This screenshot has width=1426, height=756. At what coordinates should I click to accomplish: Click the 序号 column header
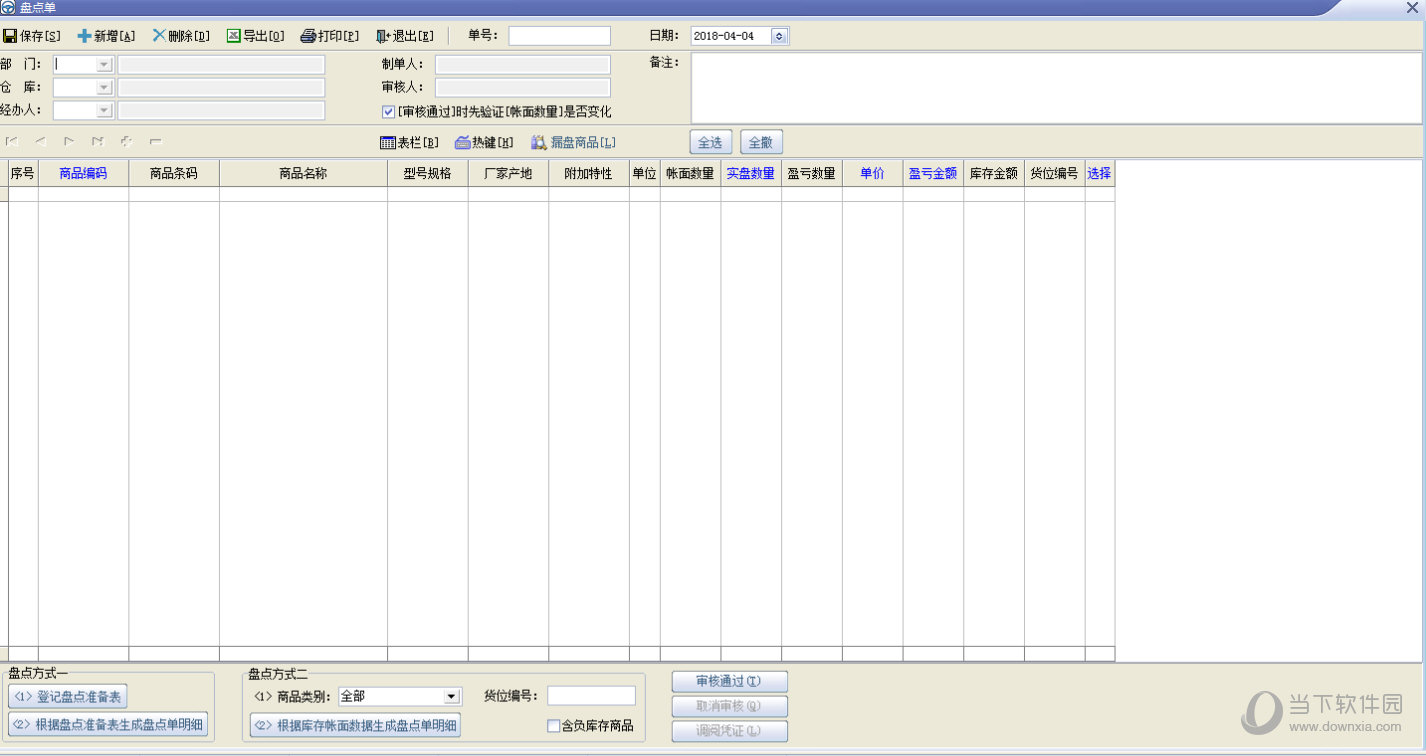point(23,173)
